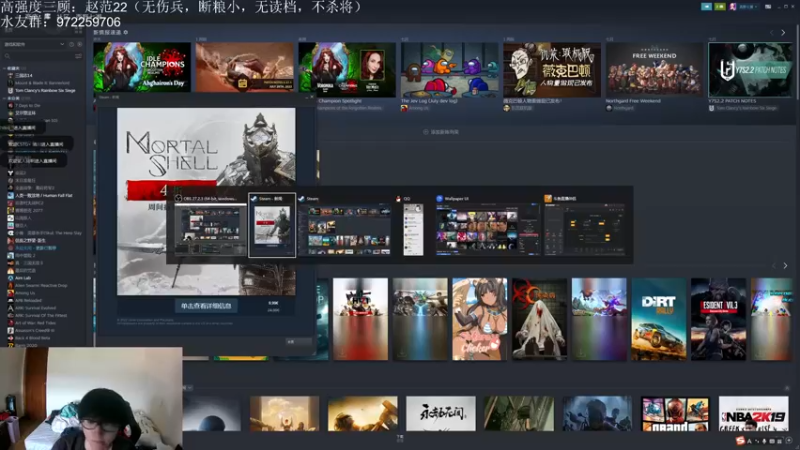This screenshot has height=450, width=800.
Task: Select Among Us in library list
Action: (x=21, y=293)
